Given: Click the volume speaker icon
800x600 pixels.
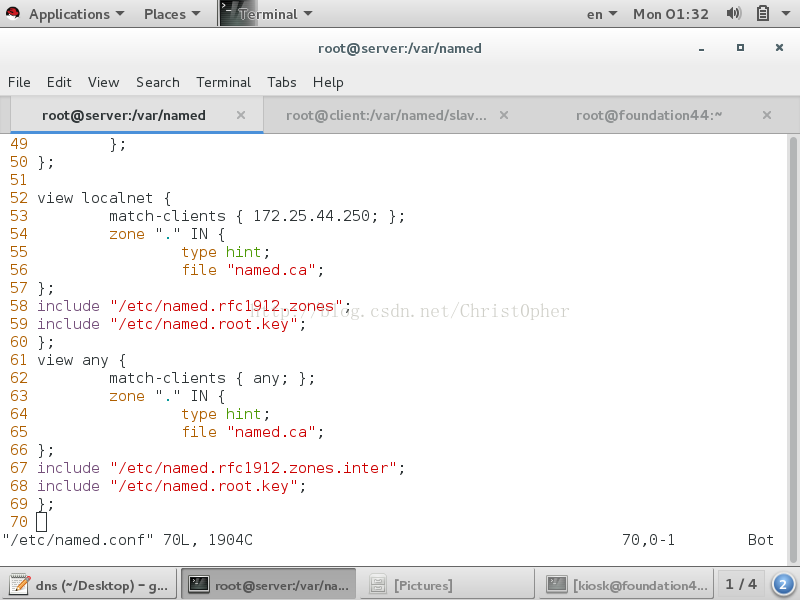Looking at the screenshot, I should point(733,13).
